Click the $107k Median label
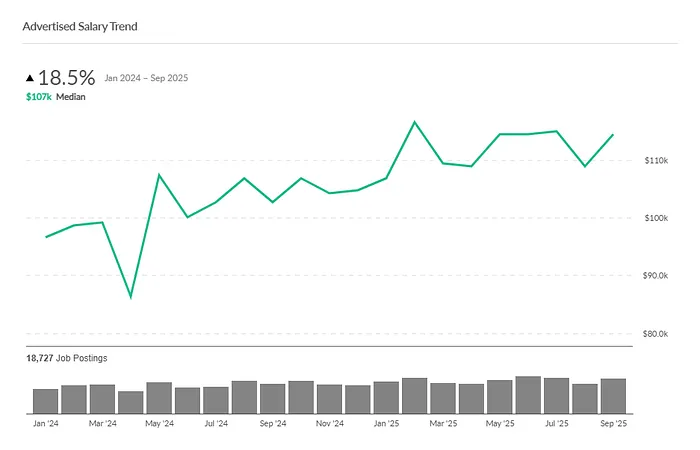 (56, 98)
